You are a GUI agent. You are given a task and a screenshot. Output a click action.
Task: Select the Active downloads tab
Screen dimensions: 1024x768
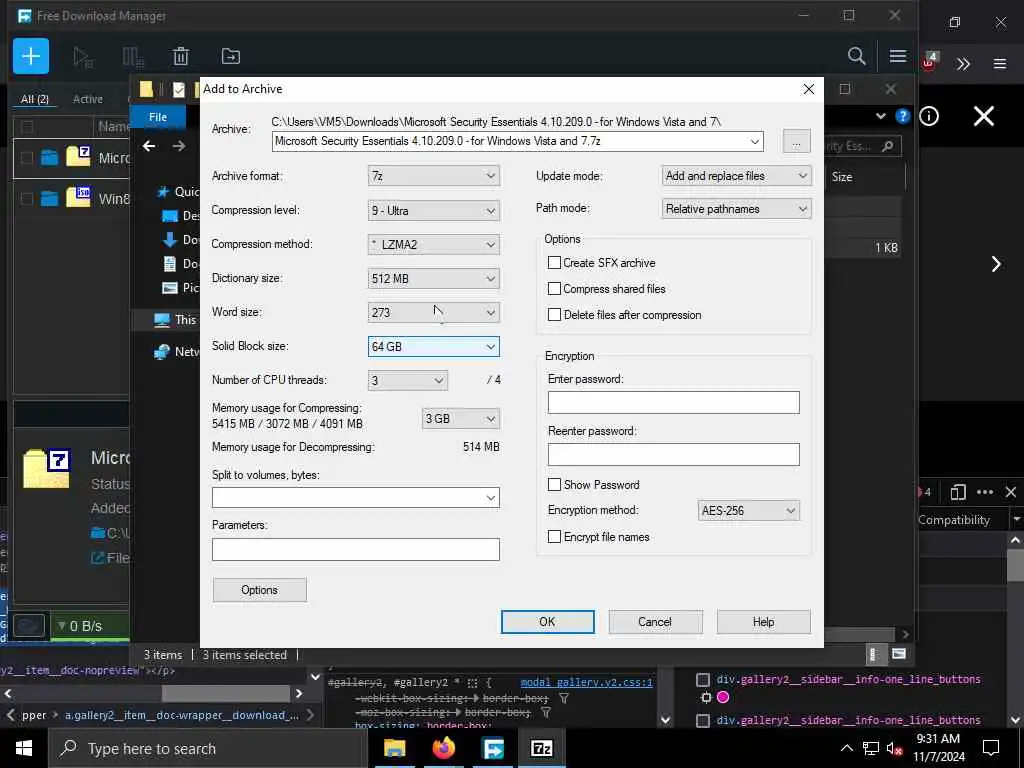[88, 99]
